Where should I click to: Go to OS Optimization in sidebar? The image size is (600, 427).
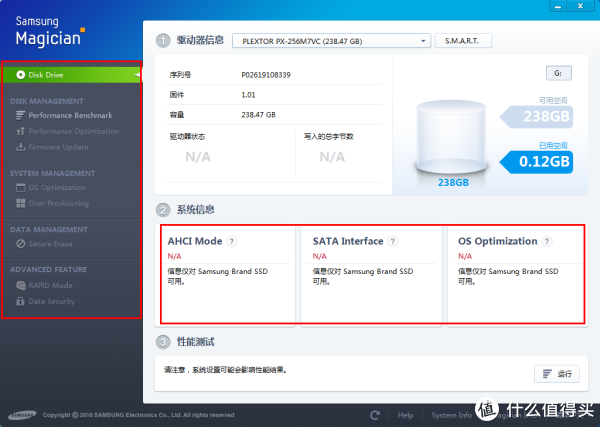pyautogui.click(x=57, y=187)
